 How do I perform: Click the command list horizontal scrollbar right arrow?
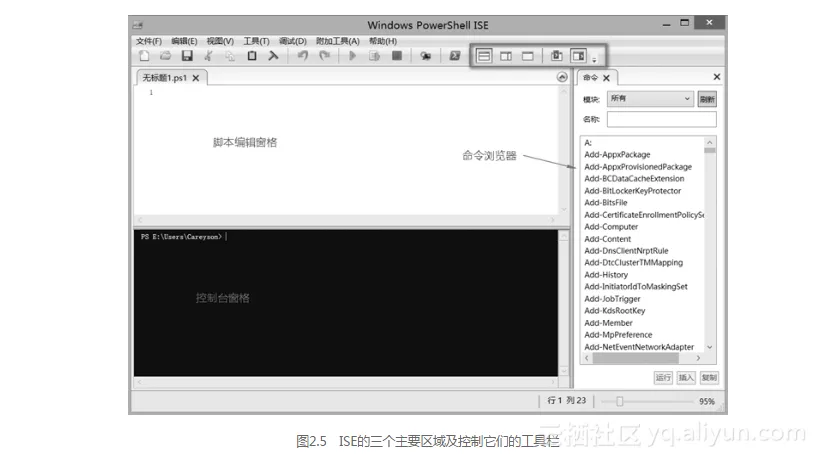pos(698,358)
